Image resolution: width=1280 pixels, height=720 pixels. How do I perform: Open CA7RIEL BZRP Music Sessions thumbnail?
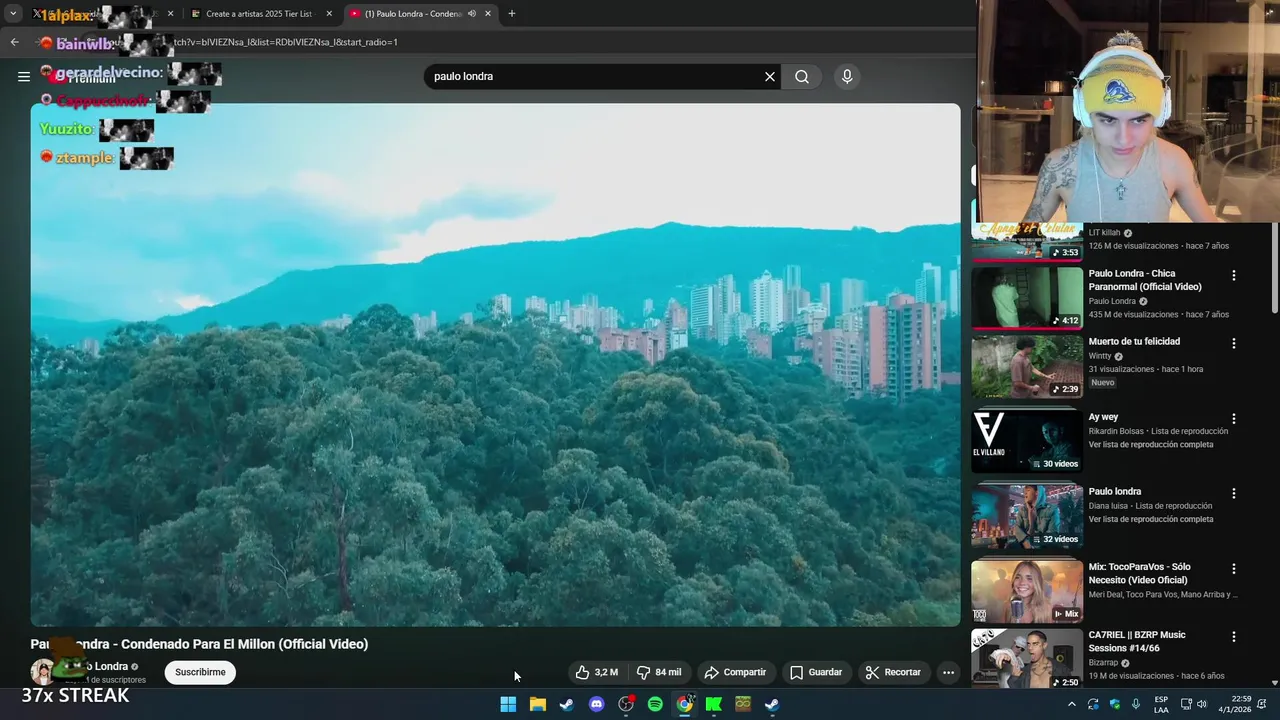tap(1027, 658)
